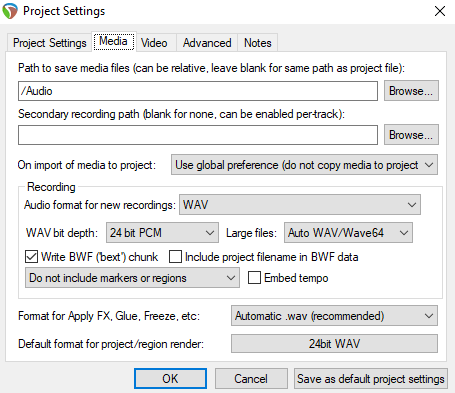Open the On import of media dropdown
Screen dimensions: 455x393
pyautogui.click(x=304, y=165)
